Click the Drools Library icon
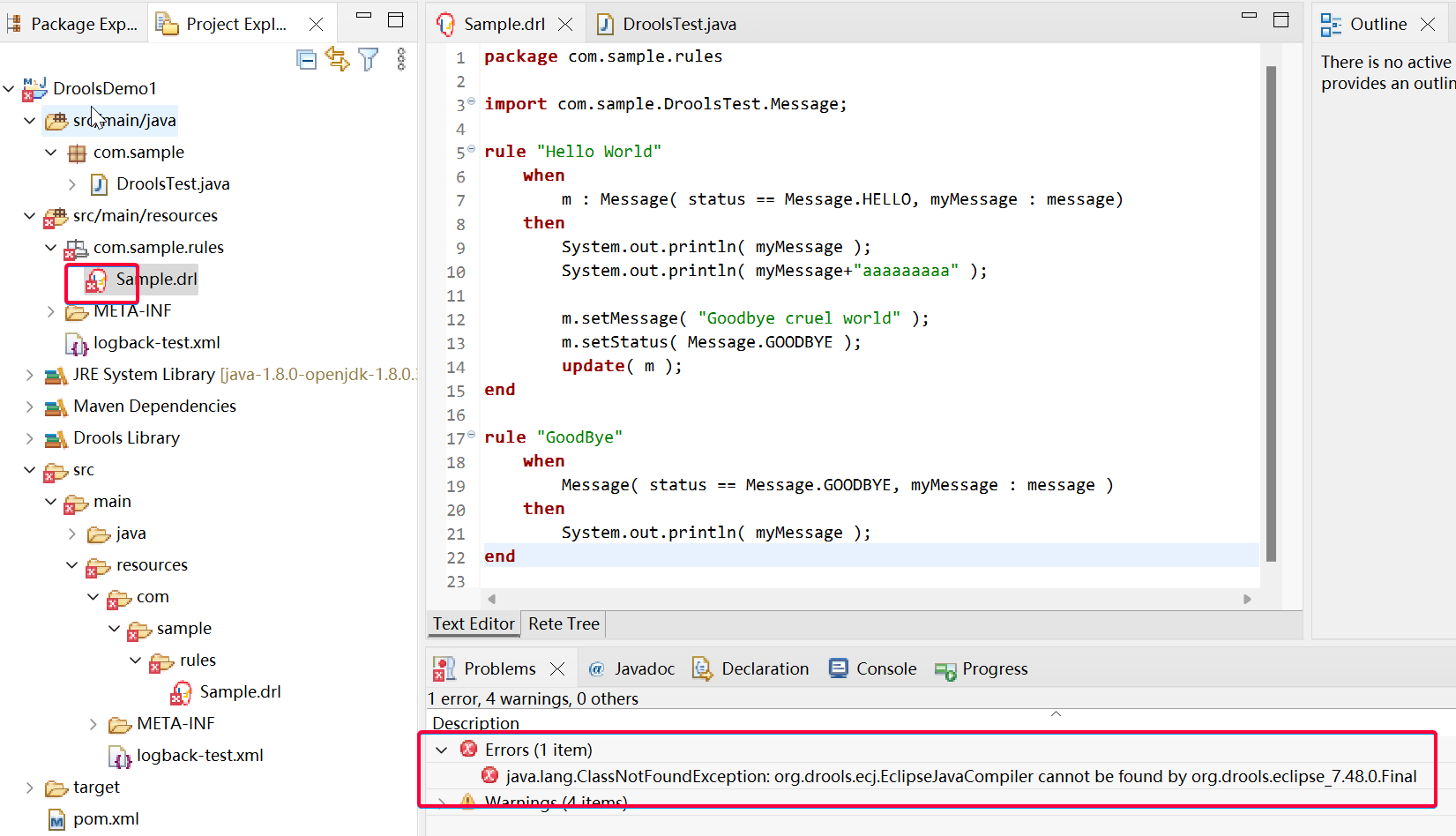 [56, 438]
